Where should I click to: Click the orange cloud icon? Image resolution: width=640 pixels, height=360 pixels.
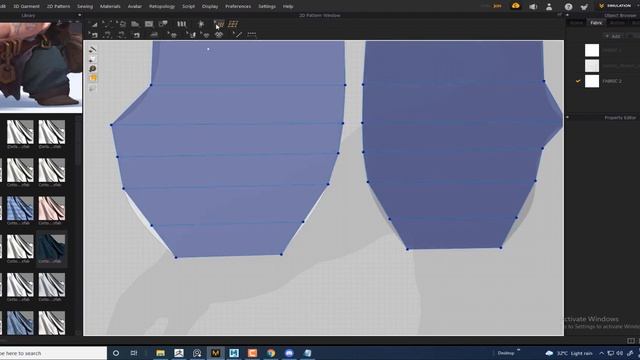pyautogui.click(x=516, y=6)
